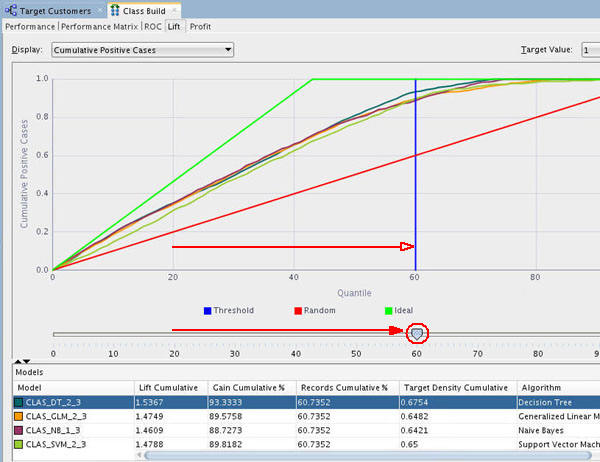Click the Target Customers workflow icon
This screenshot has width=600, height=462.
(11, 10)
